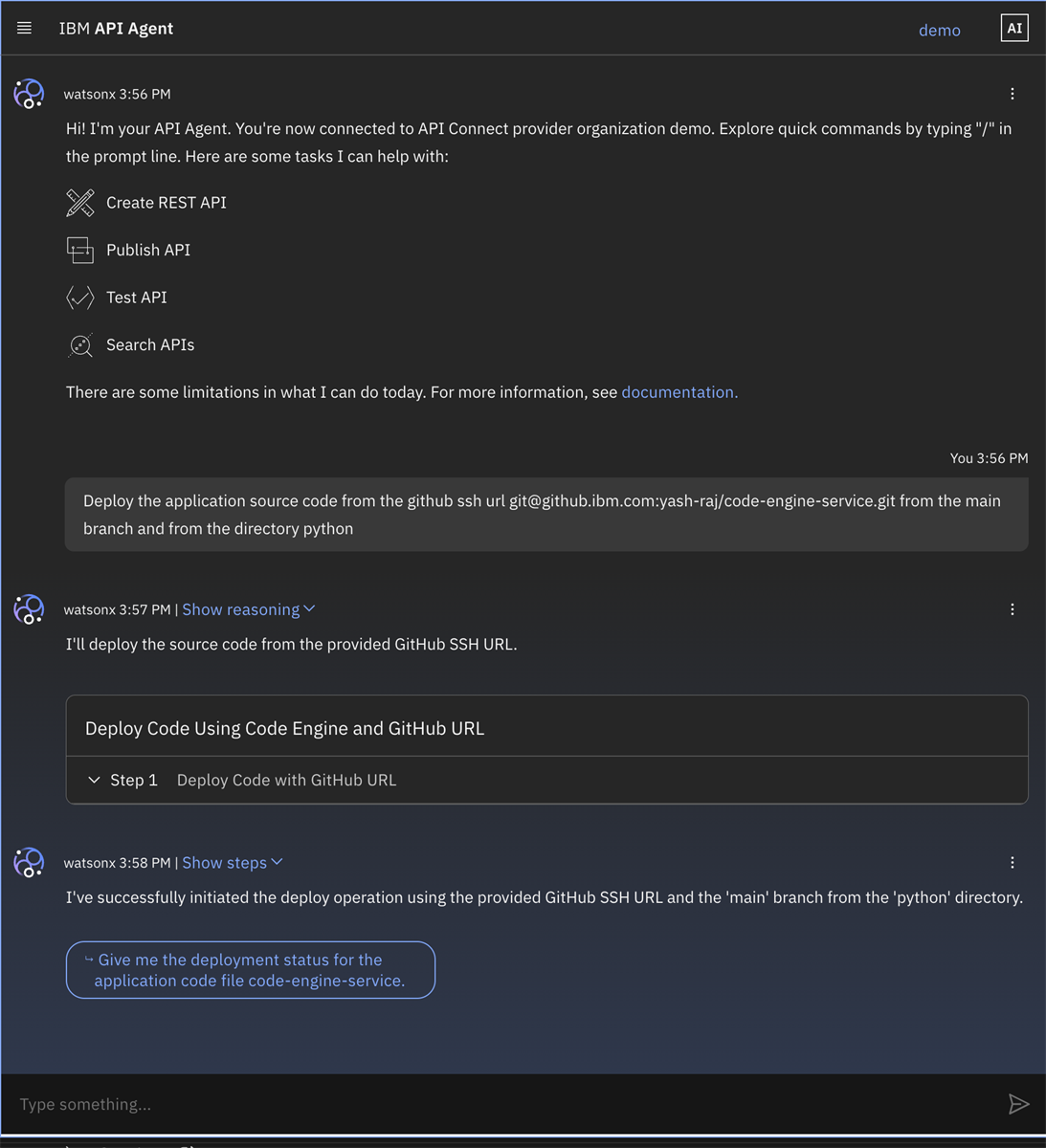Open the hamburger navigation menu
The image size is (1046, 1148).
click(x=24, y=28)
